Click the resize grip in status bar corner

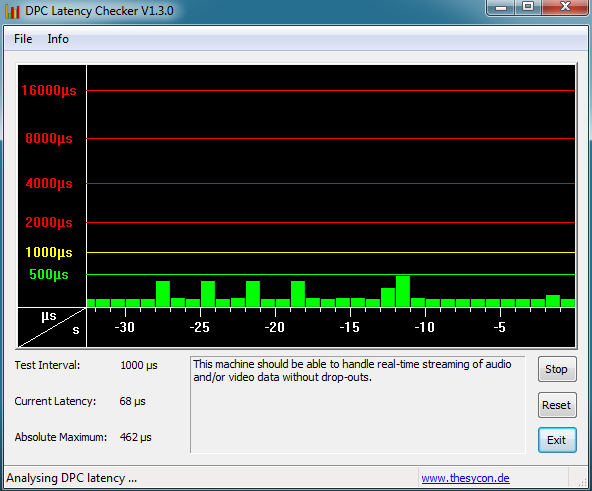[583, 482]
